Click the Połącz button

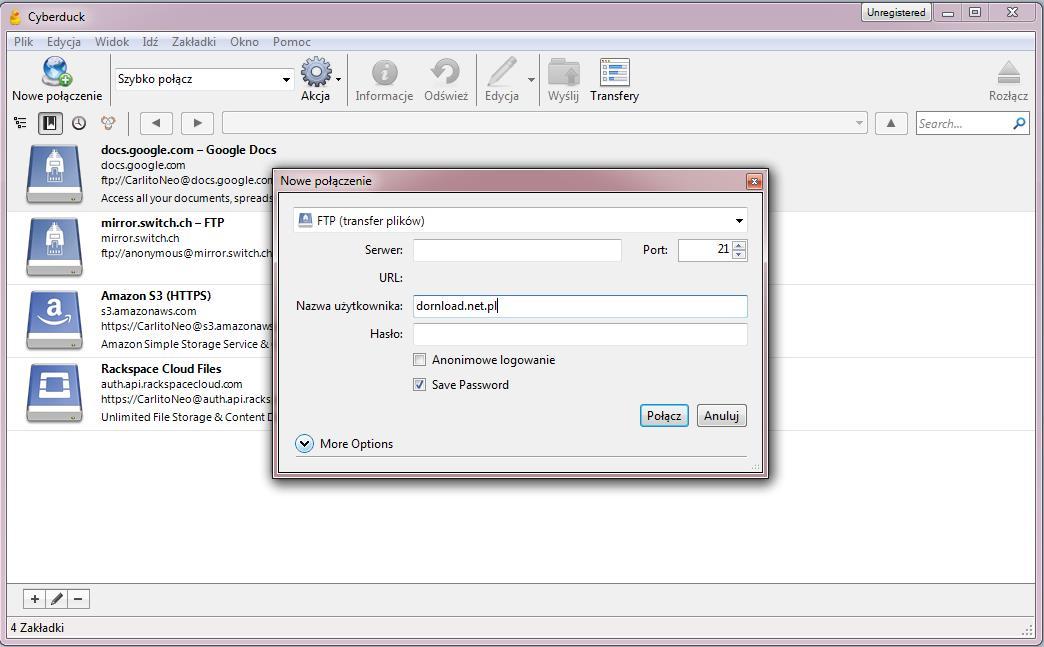(x=664, y=415)
